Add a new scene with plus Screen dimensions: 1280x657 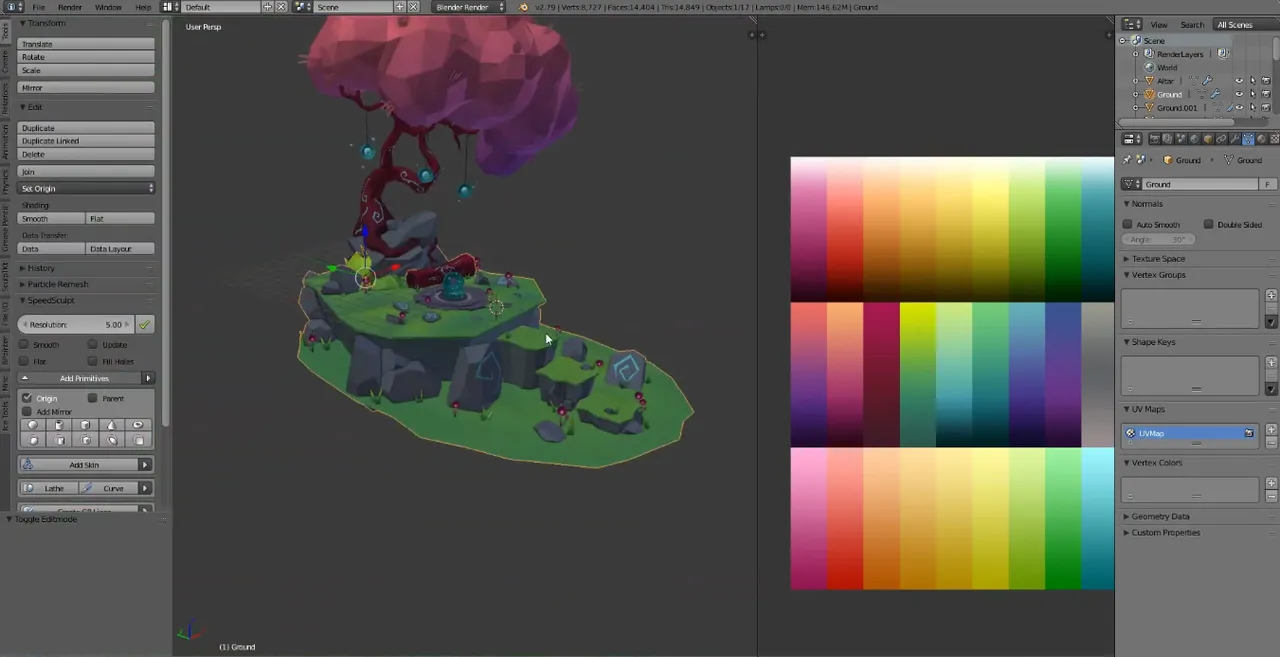coord(399,7)
